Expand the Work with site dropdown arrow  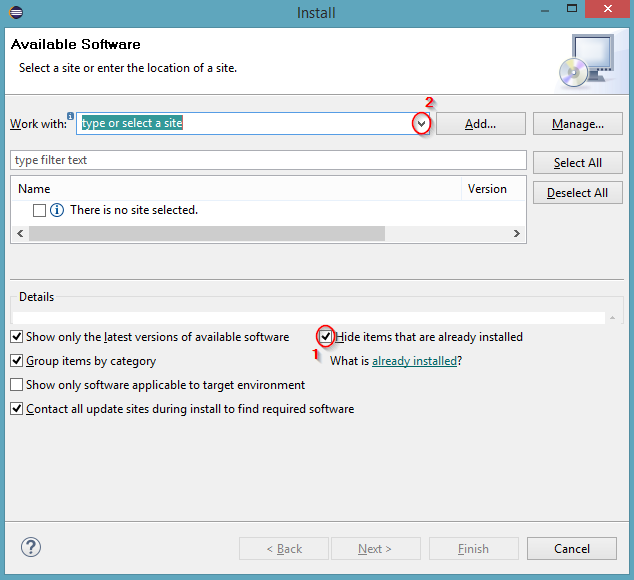421,124
